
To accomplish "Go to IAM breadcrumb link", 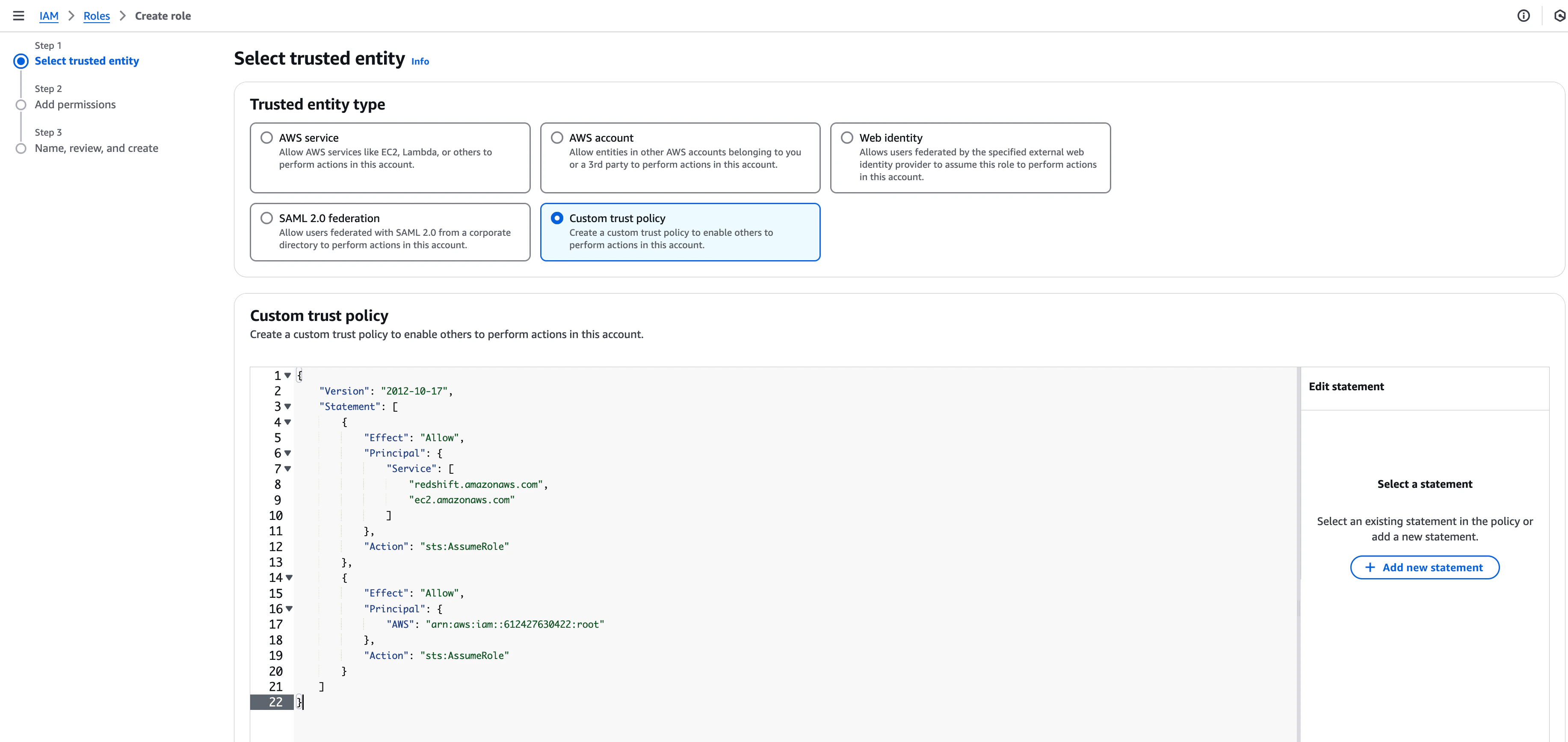I will (49, 16).
